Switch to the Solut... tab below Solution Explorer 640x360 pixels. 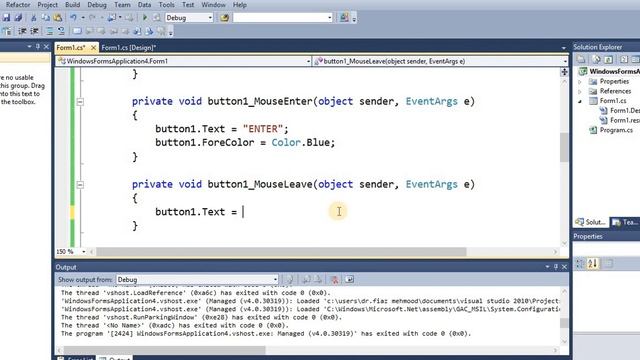click(591, 222)
